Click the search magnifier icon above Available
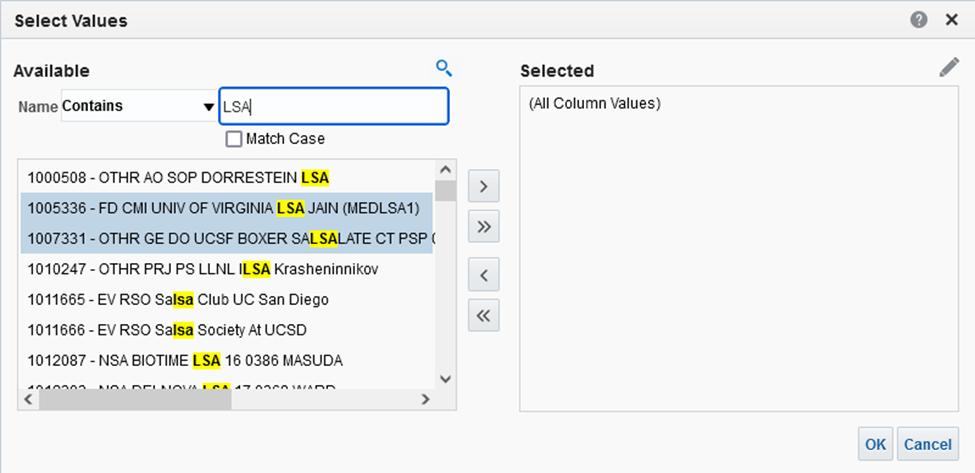 (444, 69)
